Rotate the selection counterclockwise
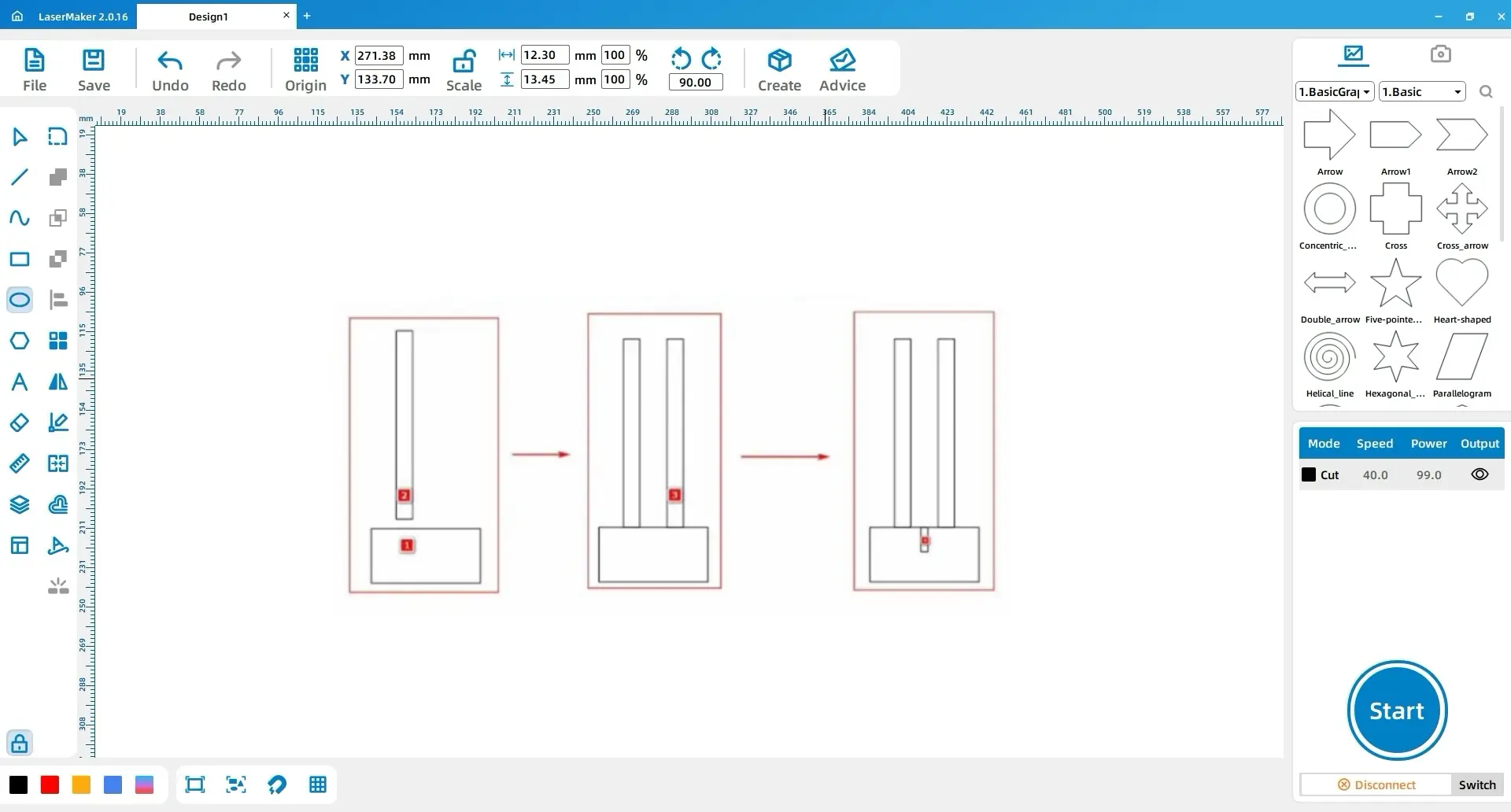1511x812 pixels. pyautogui.click(x=681, y=58)
